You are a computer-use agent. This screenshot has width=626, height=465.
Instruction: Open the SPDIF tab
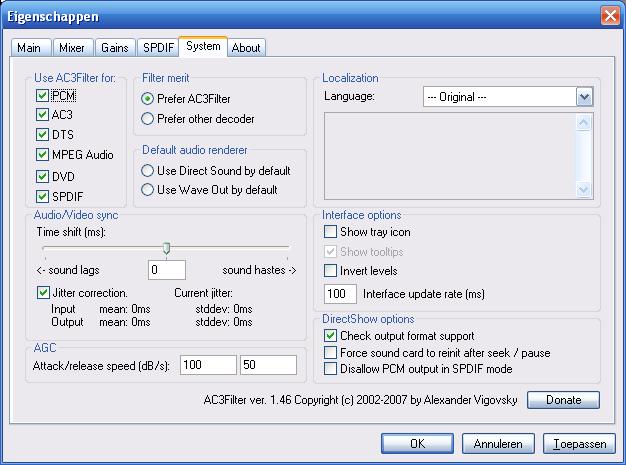click(x=158, y=48)
